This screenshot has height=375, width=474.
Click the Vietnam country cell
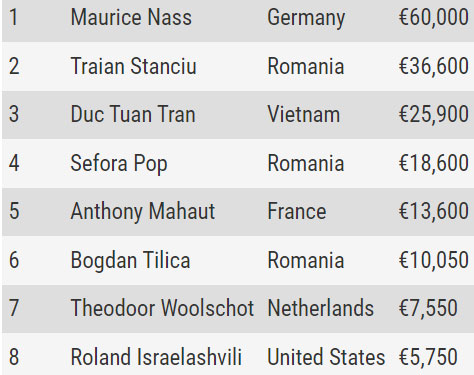(304, 114)
